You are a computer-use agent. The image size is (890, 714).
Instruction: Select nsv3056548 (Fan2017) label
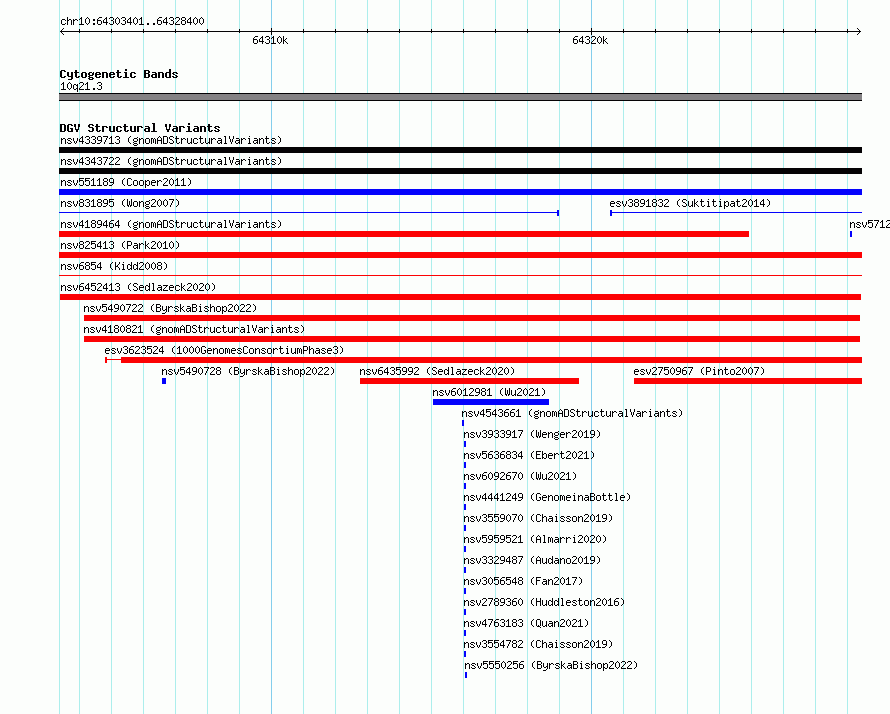523,581
